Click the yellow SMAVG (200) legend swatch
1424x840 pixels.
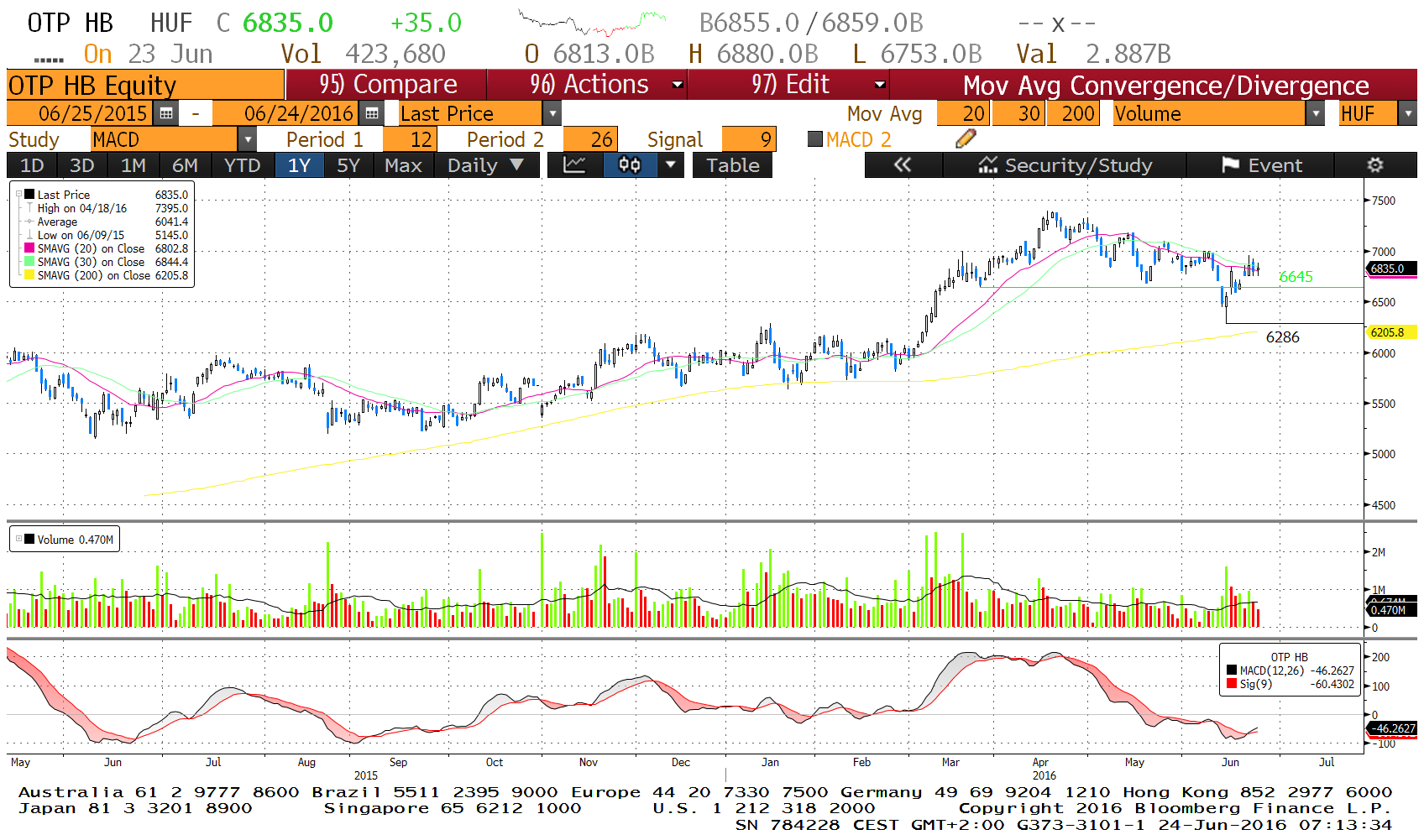tap(29, 275)
